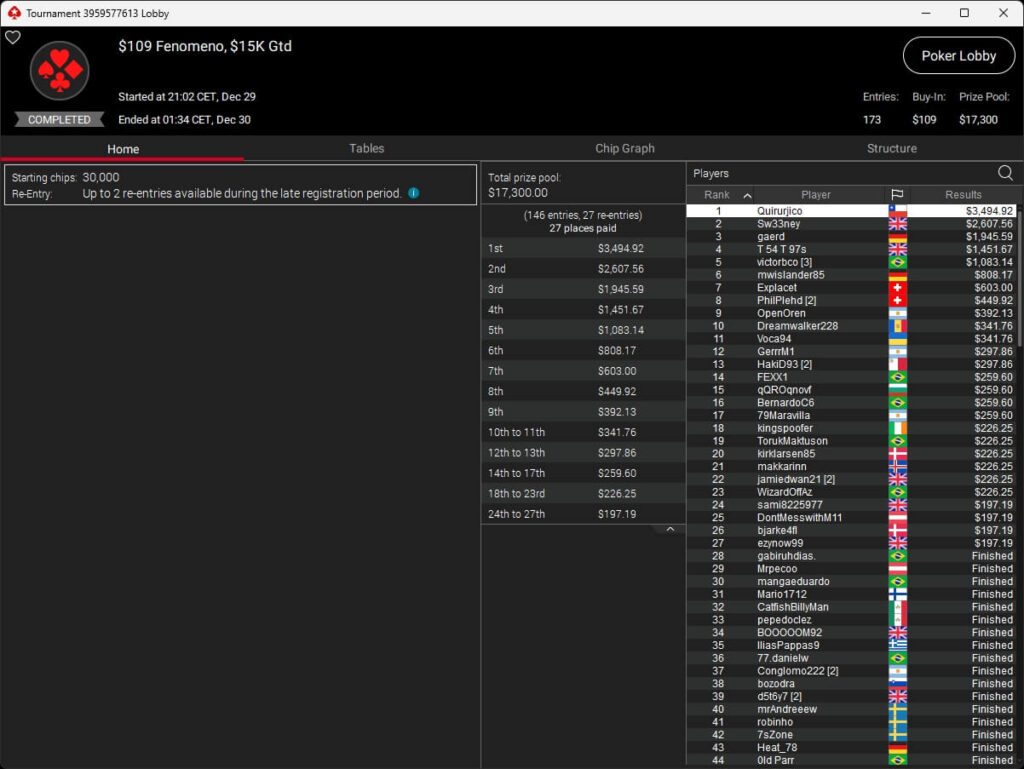The height and width of the screenshot is (769, 1024).
Task: Sort players by country flag column
Action: tap(896, 195)
